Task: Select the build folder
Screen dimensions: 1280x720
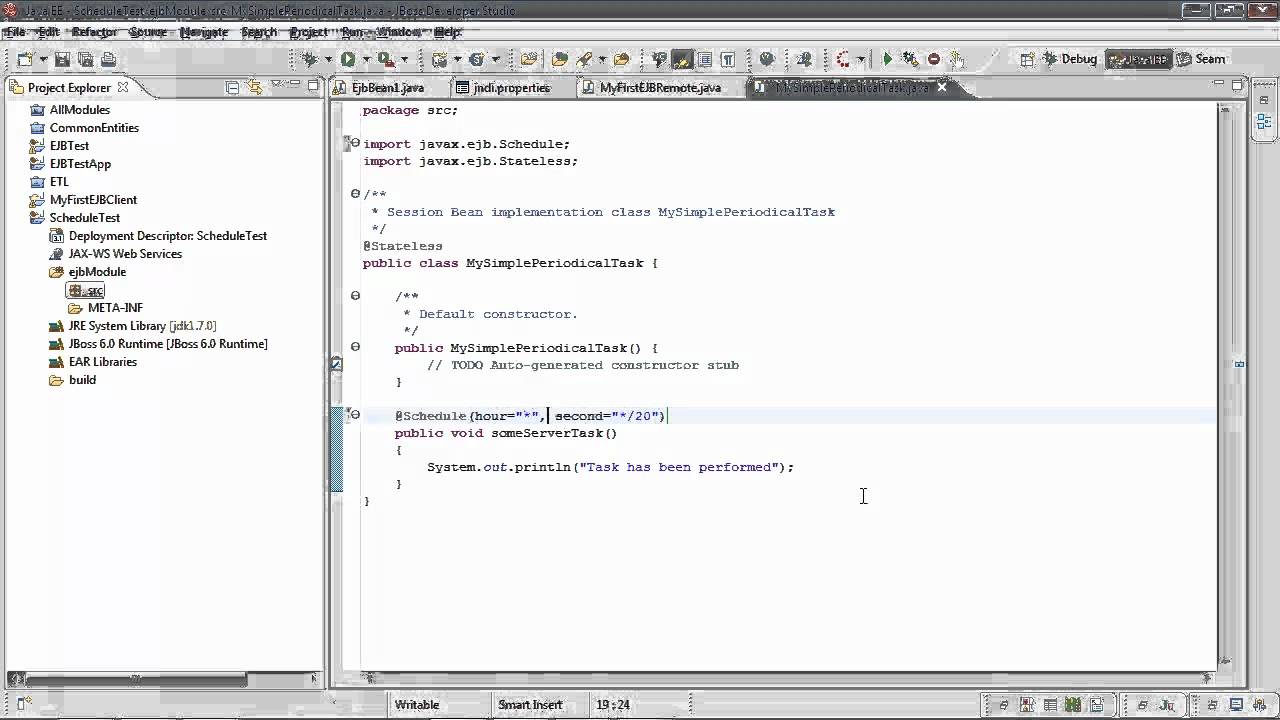Action: 82,380
